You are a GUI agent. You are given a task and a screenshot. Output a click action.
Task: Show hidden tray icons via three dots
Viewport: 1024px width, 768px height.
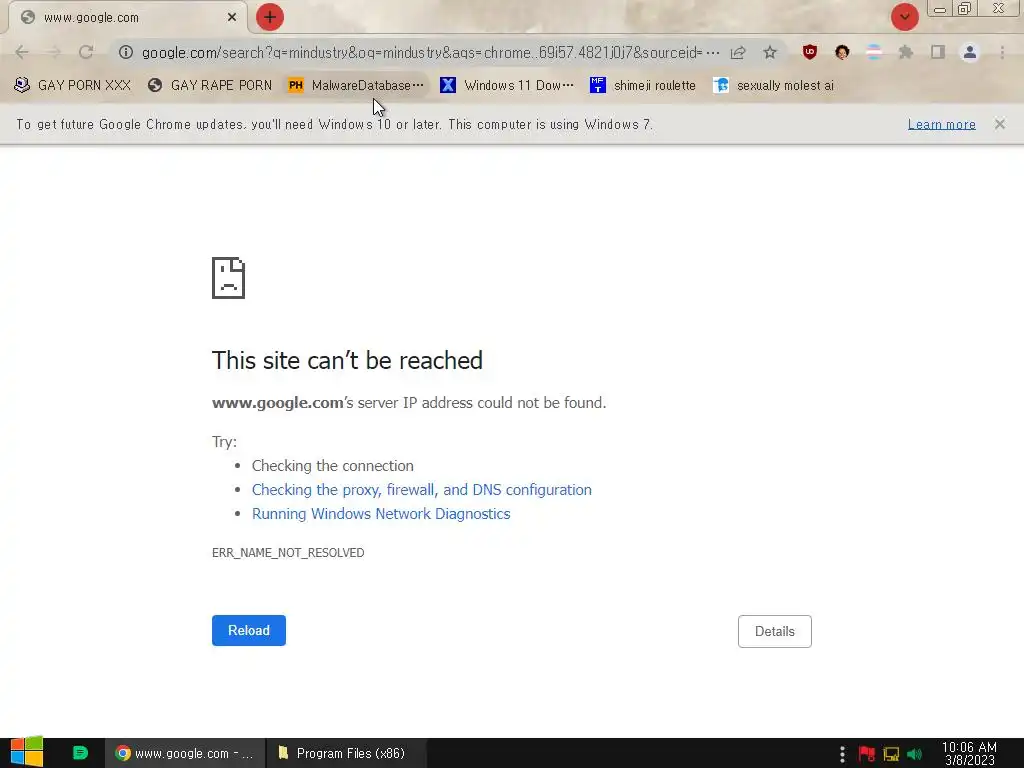tap(842, 754)
